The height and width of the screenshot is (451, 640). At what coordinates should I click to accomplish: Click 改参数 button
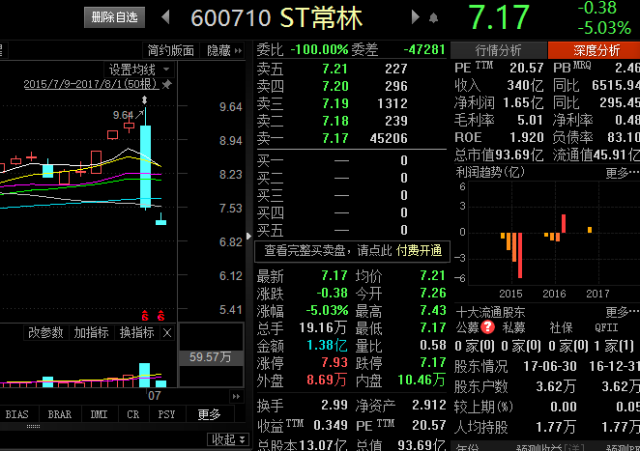46,333
